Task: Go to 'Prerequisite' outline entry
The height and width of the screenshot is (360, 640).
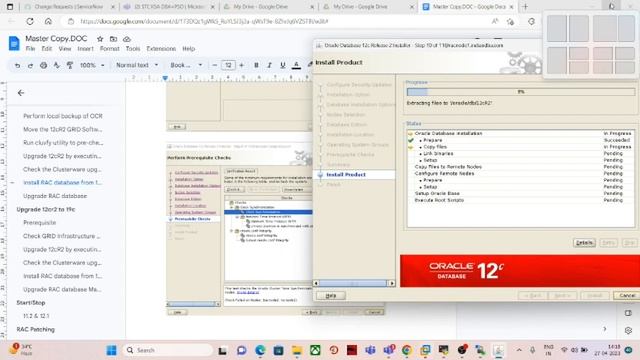Action: pyautogui.click(x=40, y=223)
